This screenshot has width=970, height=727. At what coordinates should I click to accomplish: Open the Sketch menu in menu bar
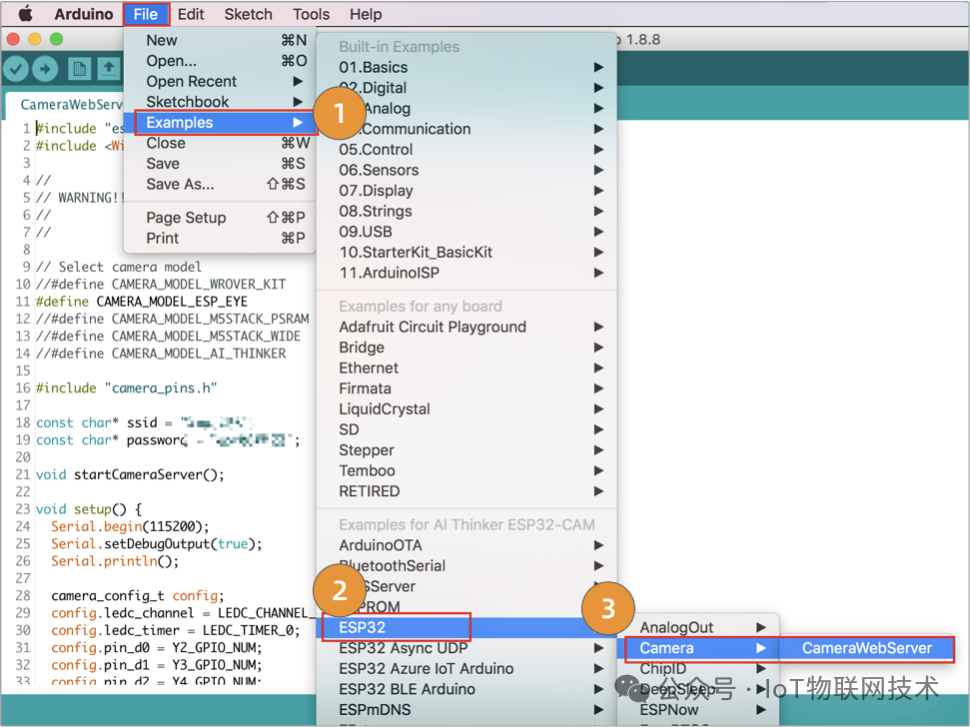248,14
